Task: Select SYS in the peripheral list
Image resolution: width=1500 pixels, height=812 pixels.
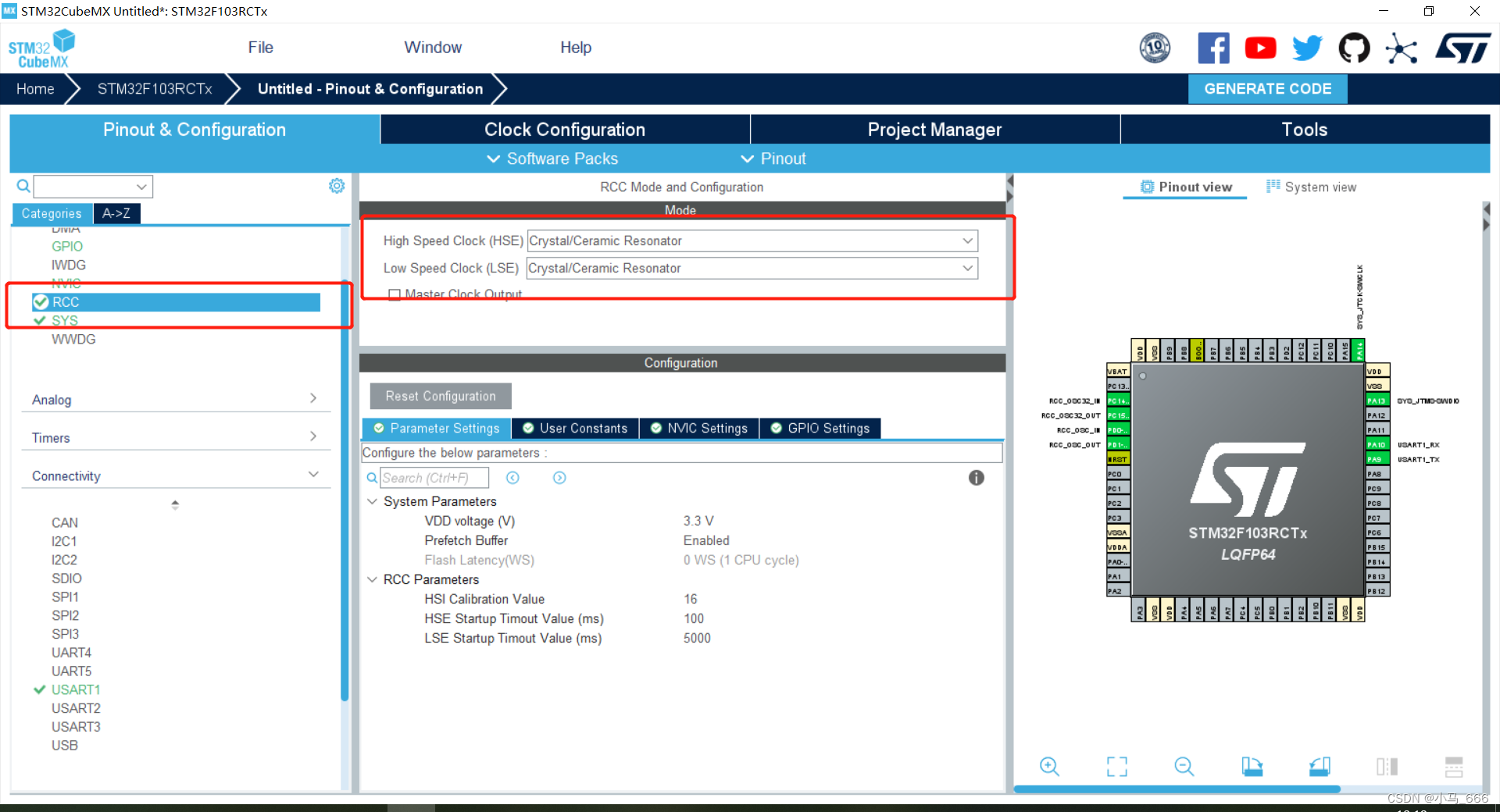Action: click(65, 320)
